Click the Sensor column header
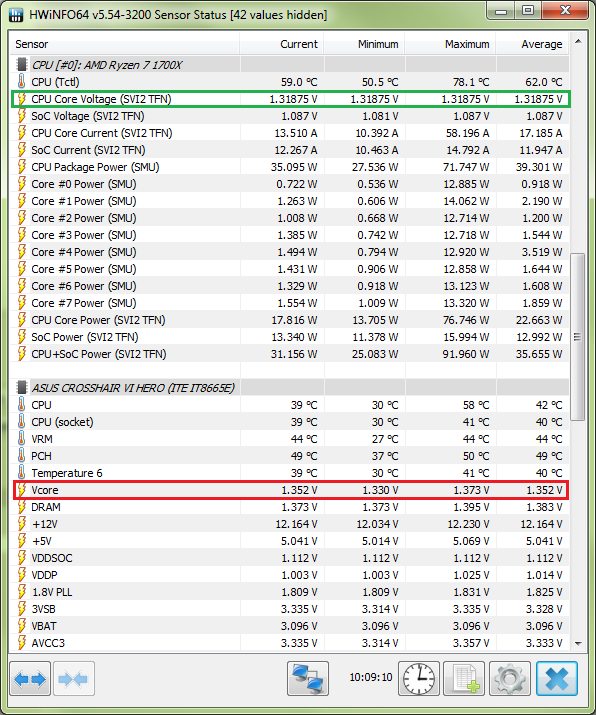 (x=125, y=44)
